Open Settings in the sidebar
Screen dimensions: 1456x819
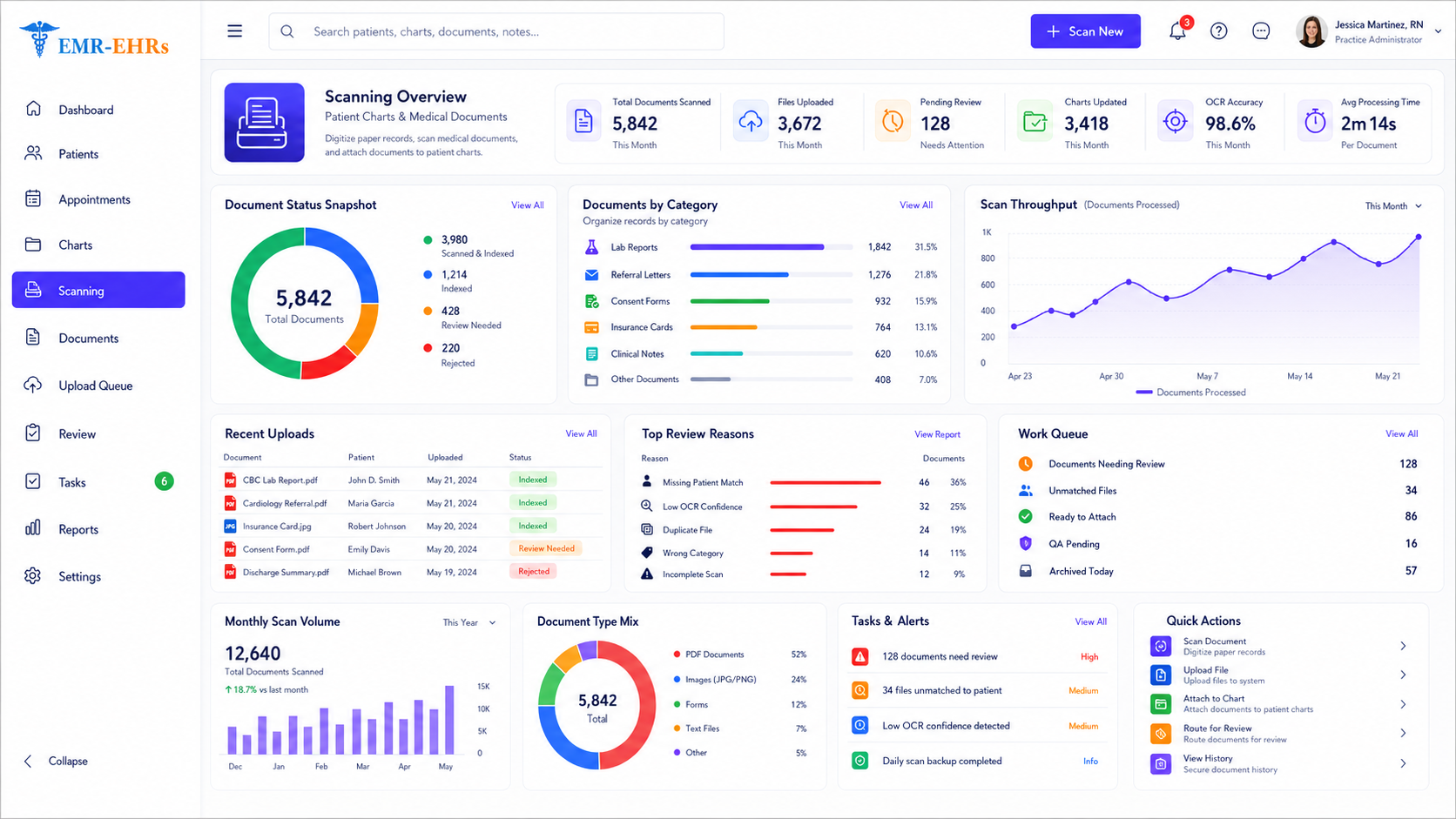pyautogui.click(x=98, y=576)
